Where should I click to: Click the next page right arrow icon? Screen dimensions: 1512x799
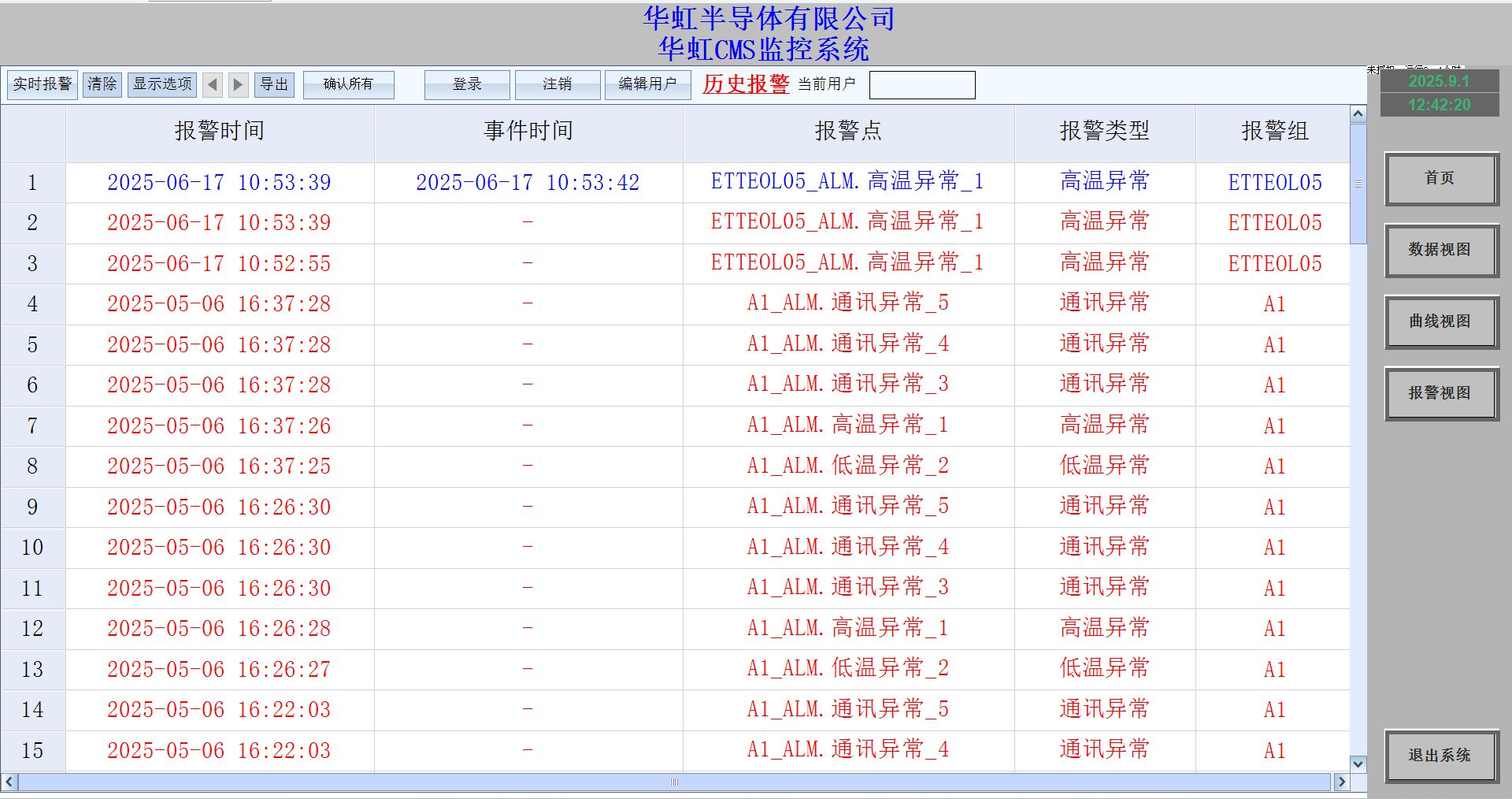point(238,84)
